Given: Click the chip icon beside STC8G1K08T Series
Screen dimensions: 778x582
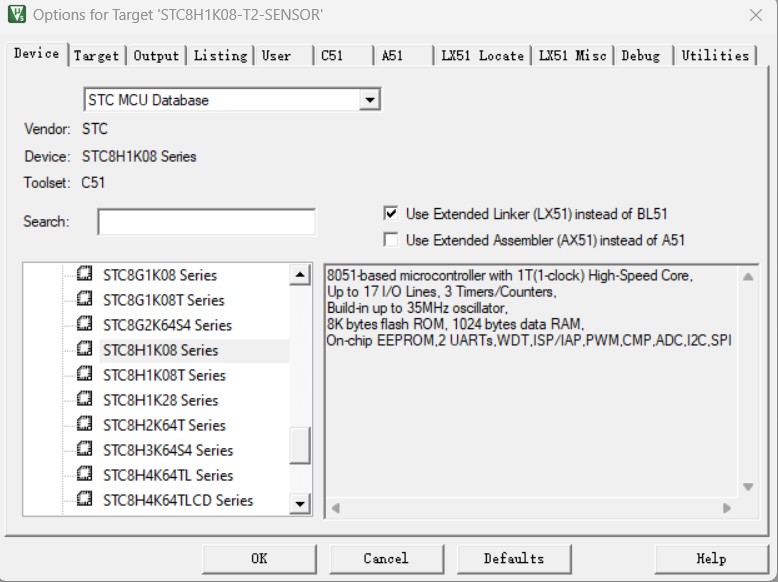Looking at the screenshot, I should 84,299.
